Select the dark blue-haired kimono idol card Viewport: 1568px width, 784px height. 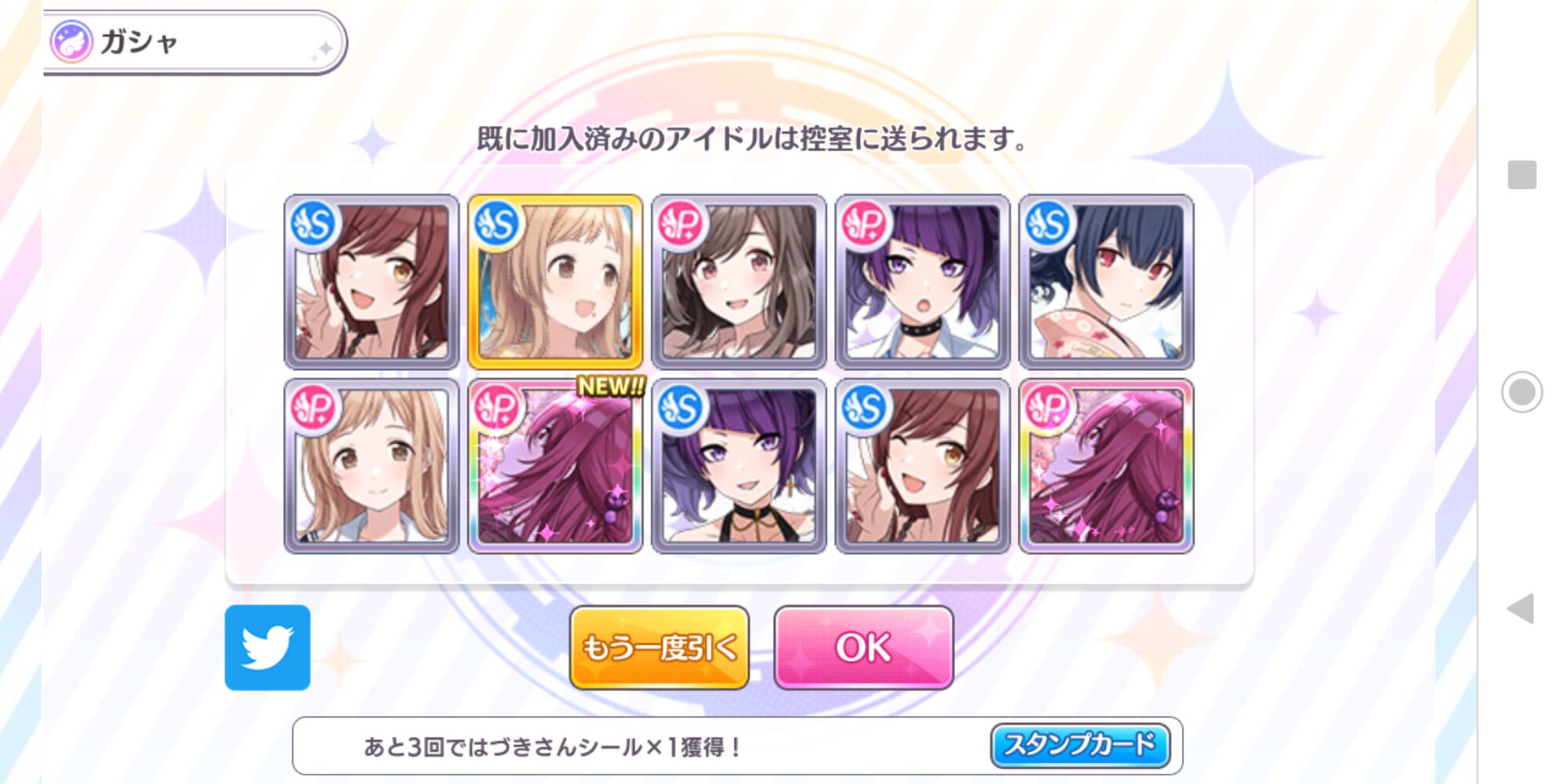click(x=1106, y=282)
